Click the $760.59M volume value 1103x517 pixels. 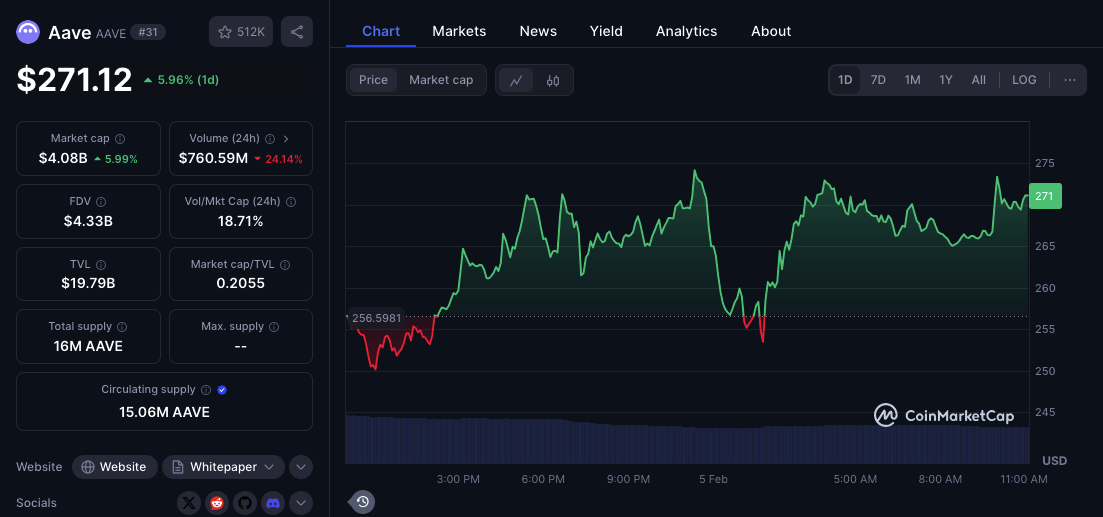(x=213, y=158)
